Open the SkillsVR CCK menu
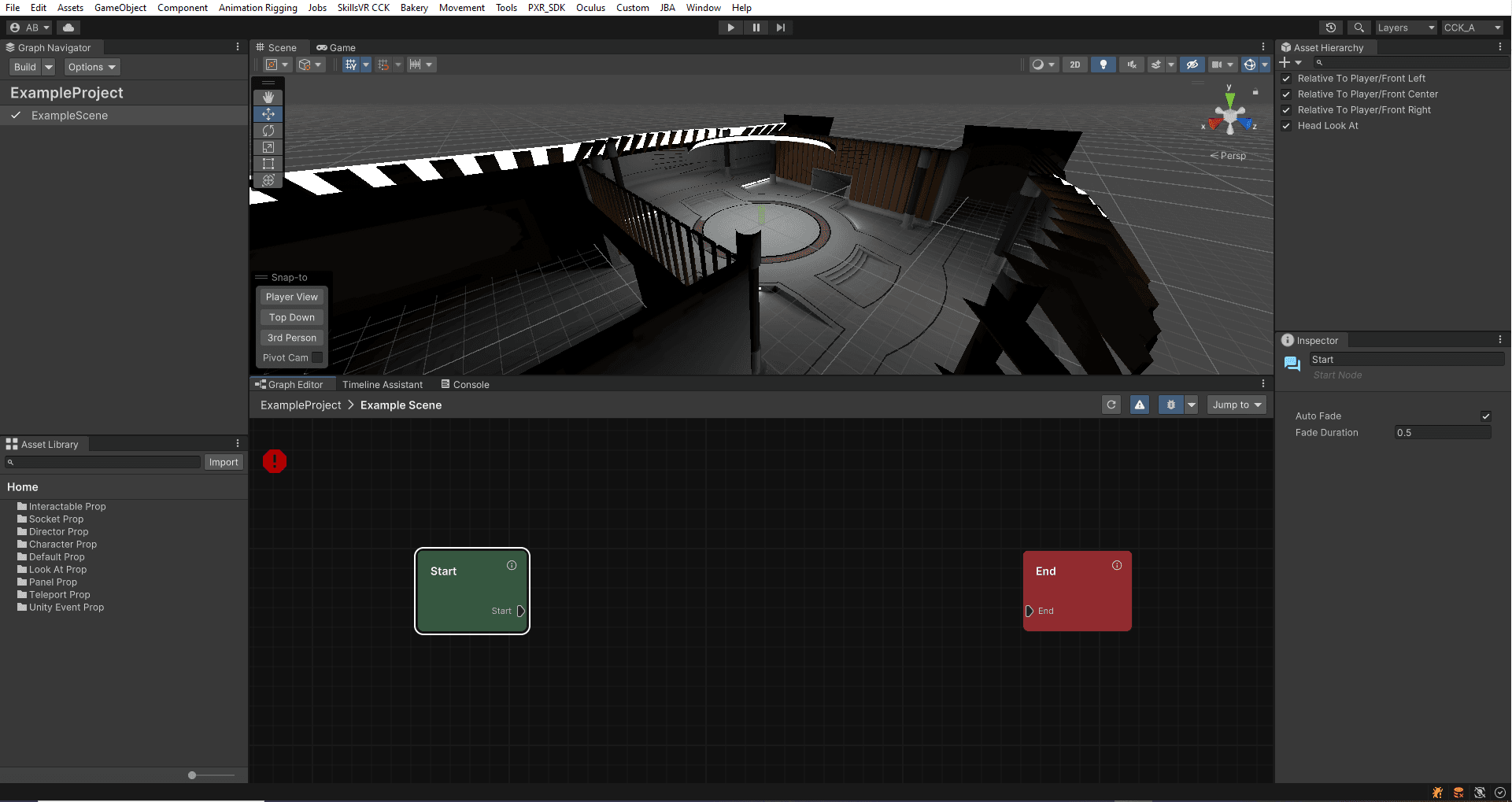The image size is (1512, 802). [363, 7]
